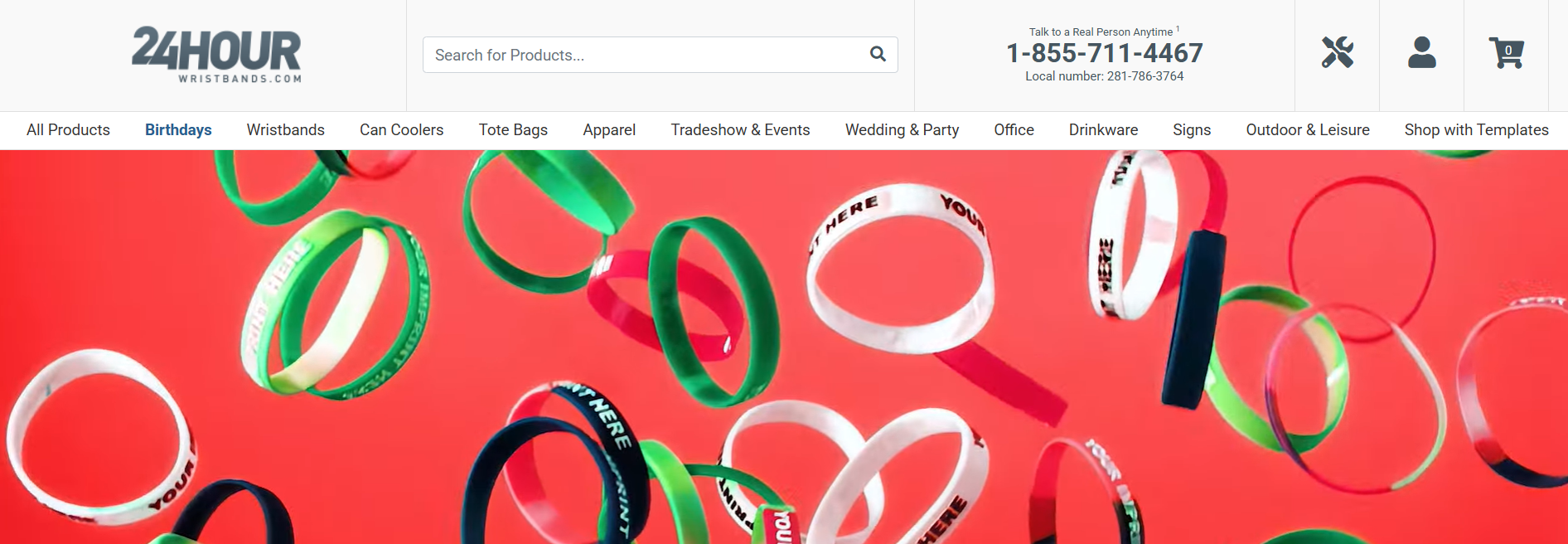1568x544 pixels.
Task: Open the Outdoor & Leisure menu
Action: pos(1308,130)
